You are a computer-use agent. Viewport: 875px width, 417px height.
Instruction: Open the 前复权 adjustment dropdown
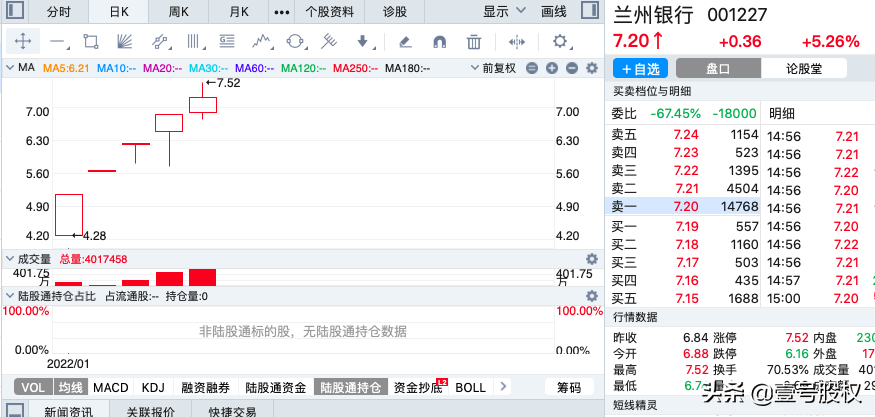tap(493, 68)
